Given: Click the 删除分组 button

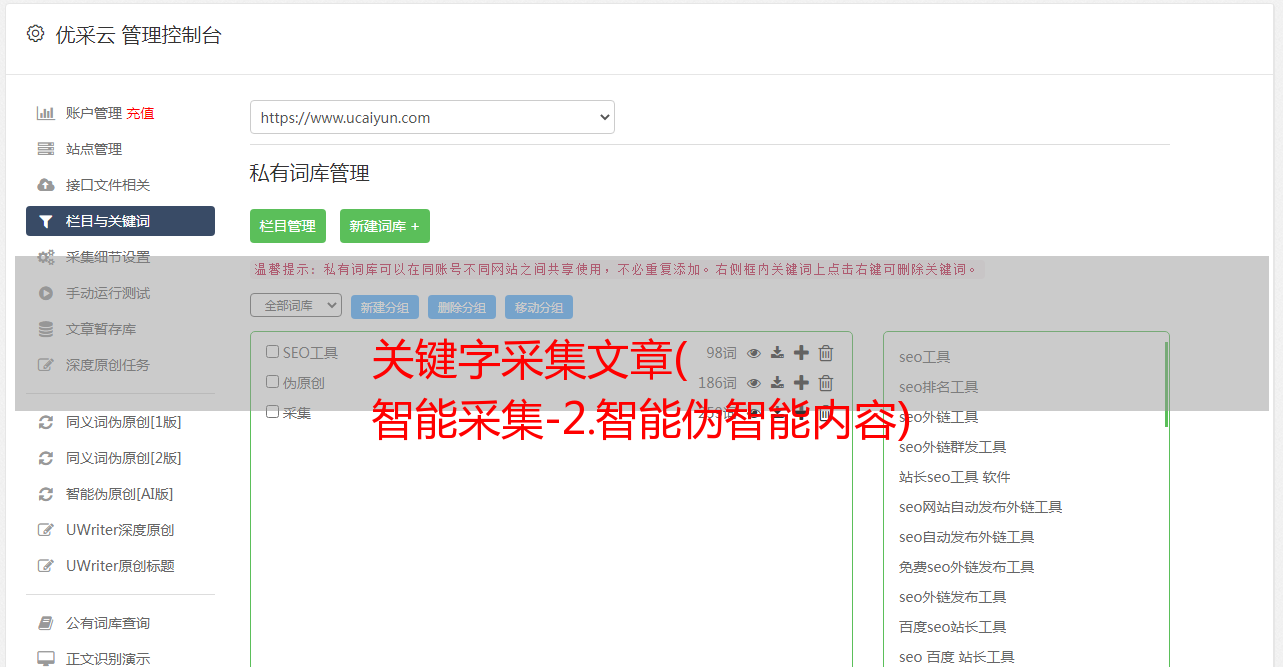Looking at the screenshot, I should pyautogui.click(x=462, y=307).
